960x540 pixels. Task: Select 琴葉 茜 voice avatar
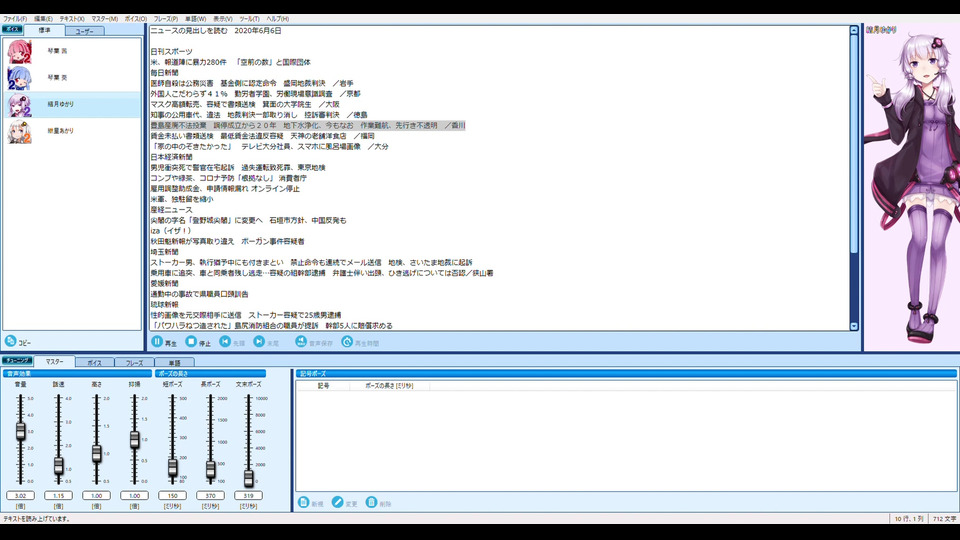coord(19,51)
